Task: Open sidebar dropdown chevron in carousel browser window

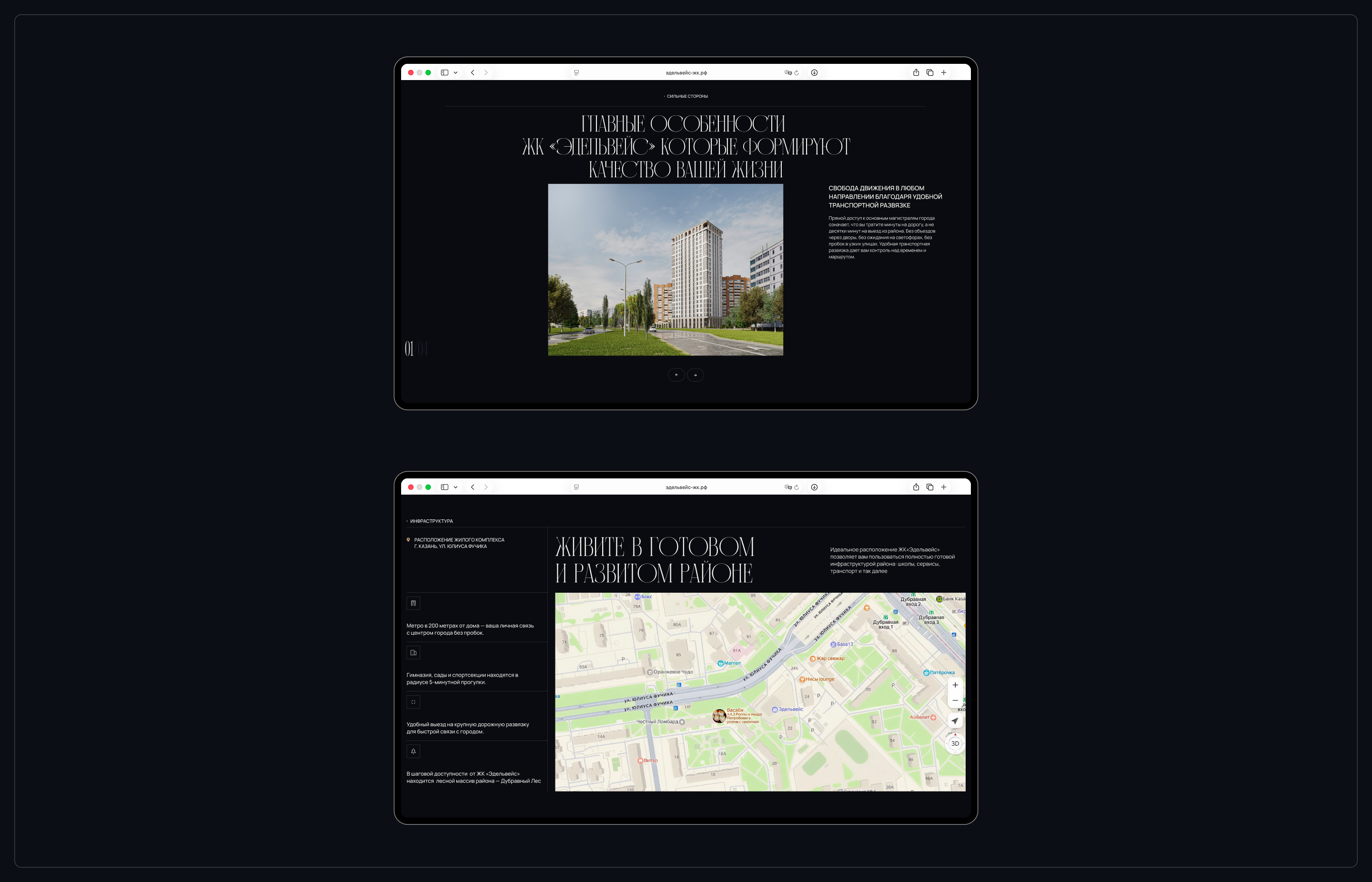Action: (x=456, y=73)
